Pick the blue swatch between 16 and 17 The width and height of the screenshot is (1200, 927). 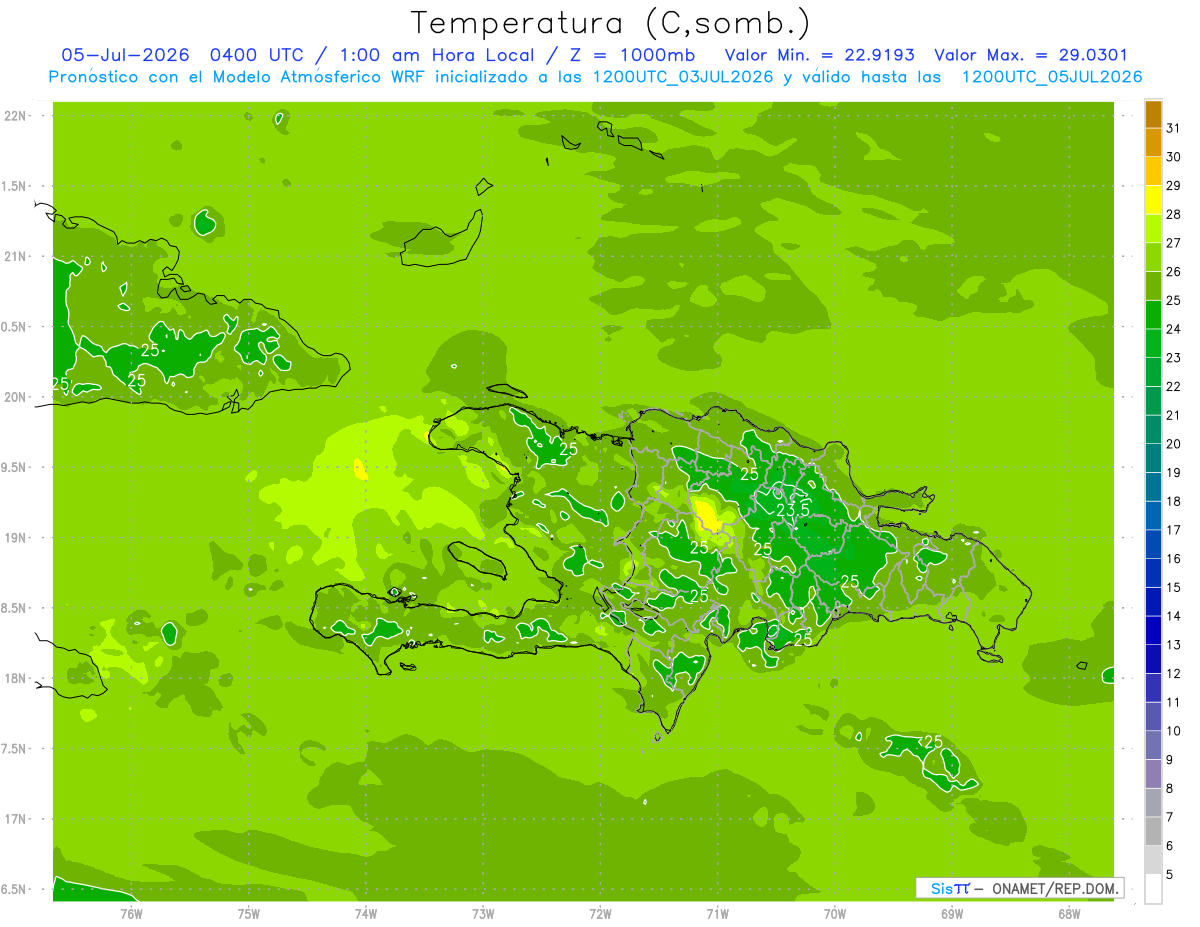point(1153,545)
